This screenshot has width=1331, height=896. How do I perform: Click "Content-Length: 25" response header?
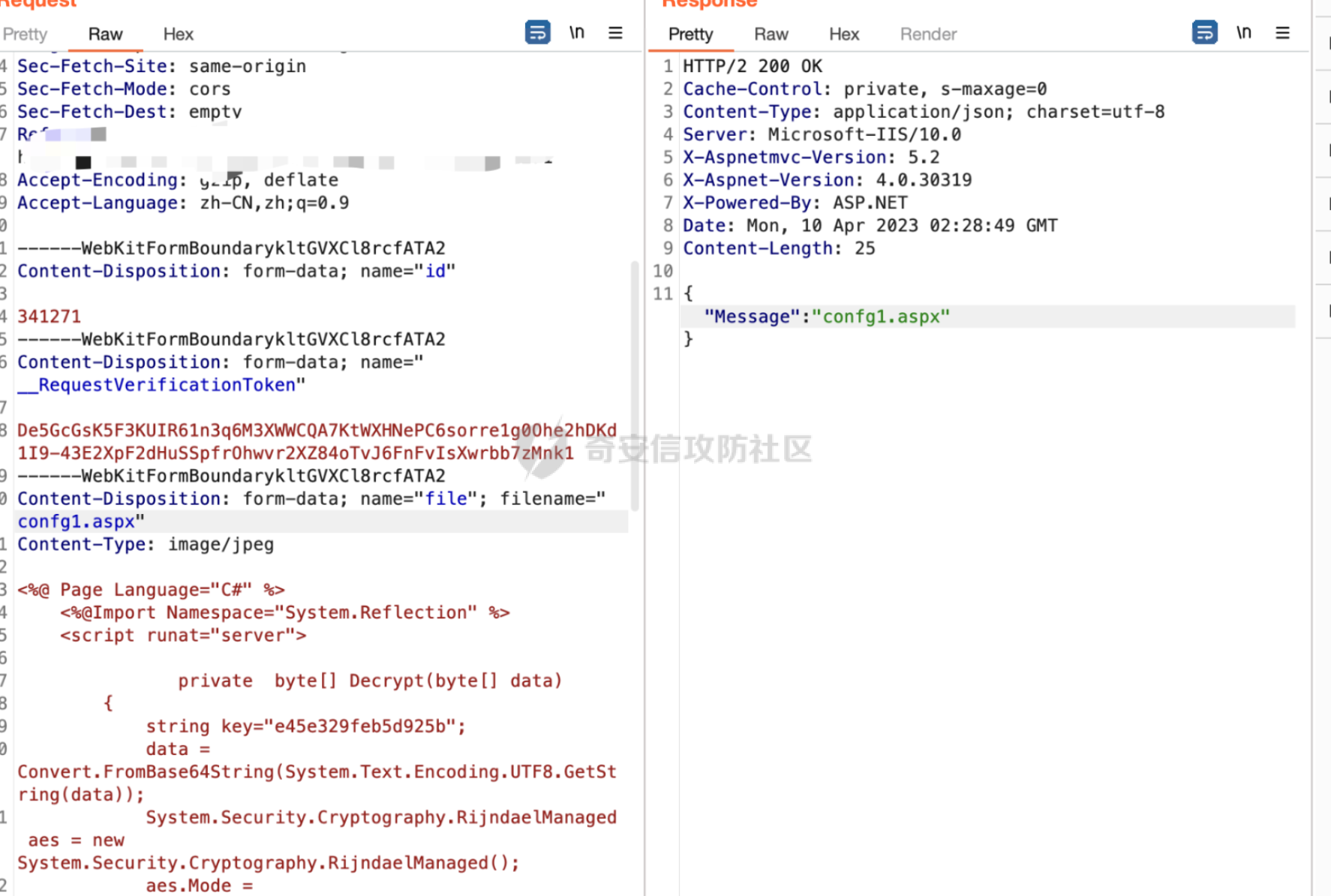coord(779,248)
